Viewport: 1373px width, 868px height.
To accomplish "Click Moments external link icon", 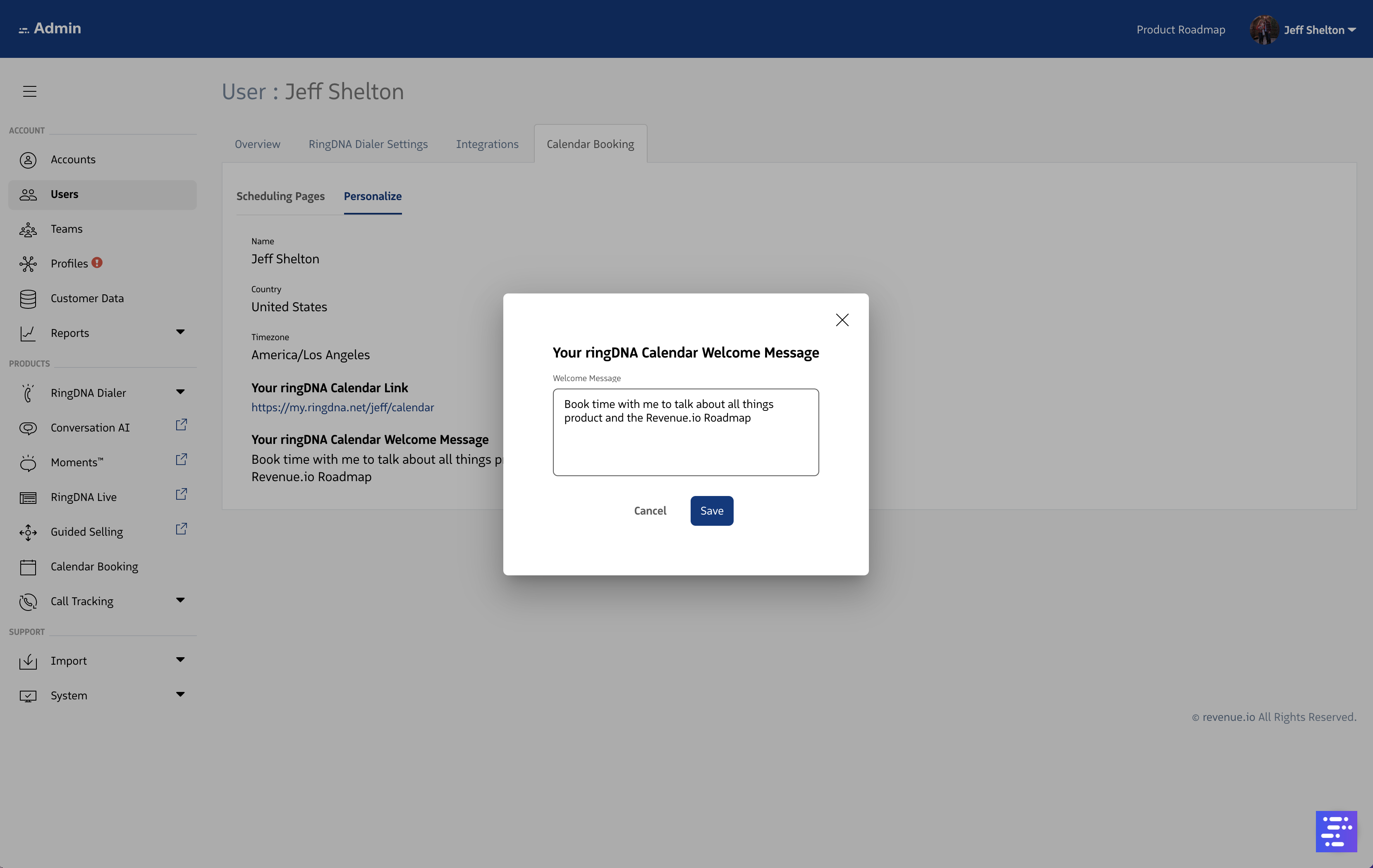I will (181, 460).
